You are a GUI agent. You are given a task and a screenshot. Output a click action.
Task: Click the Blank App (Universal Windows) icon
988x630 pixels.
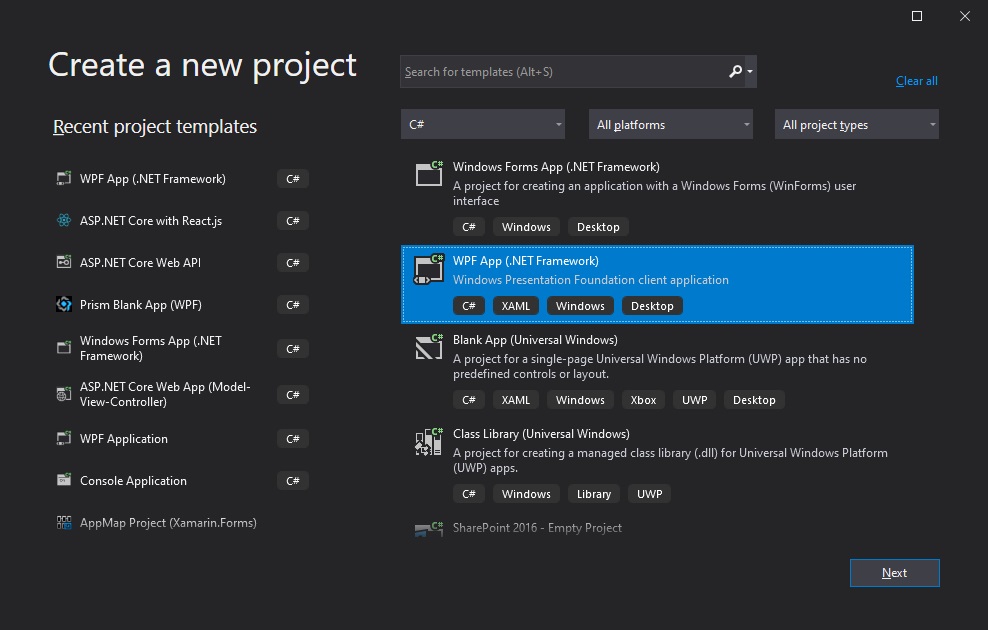(x=429, y=347)
